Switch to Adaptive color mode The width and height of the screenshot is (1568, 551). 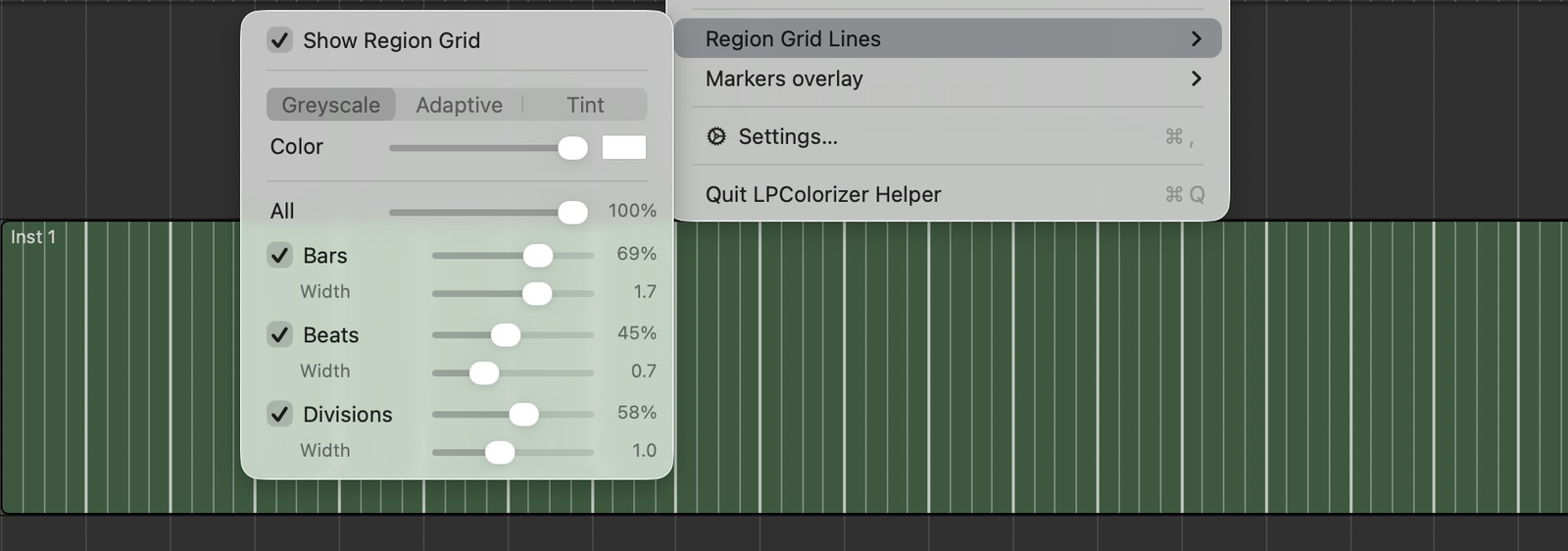coord(459,105)
